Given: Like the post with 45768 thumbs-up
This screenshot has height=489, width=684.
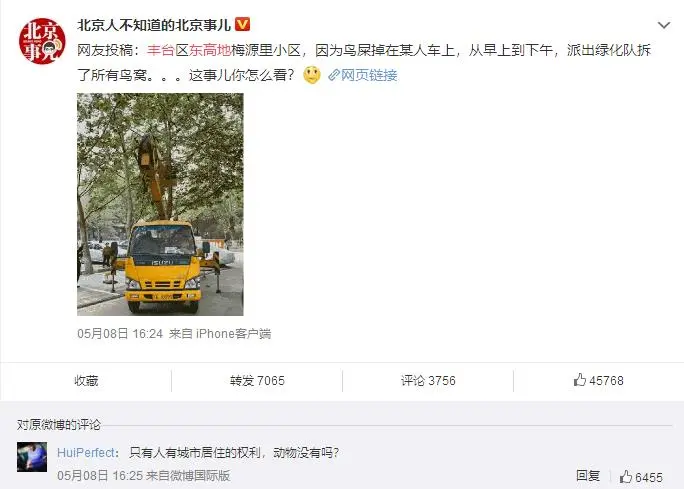Looking at the screenshot, I should tap(598, 380).
